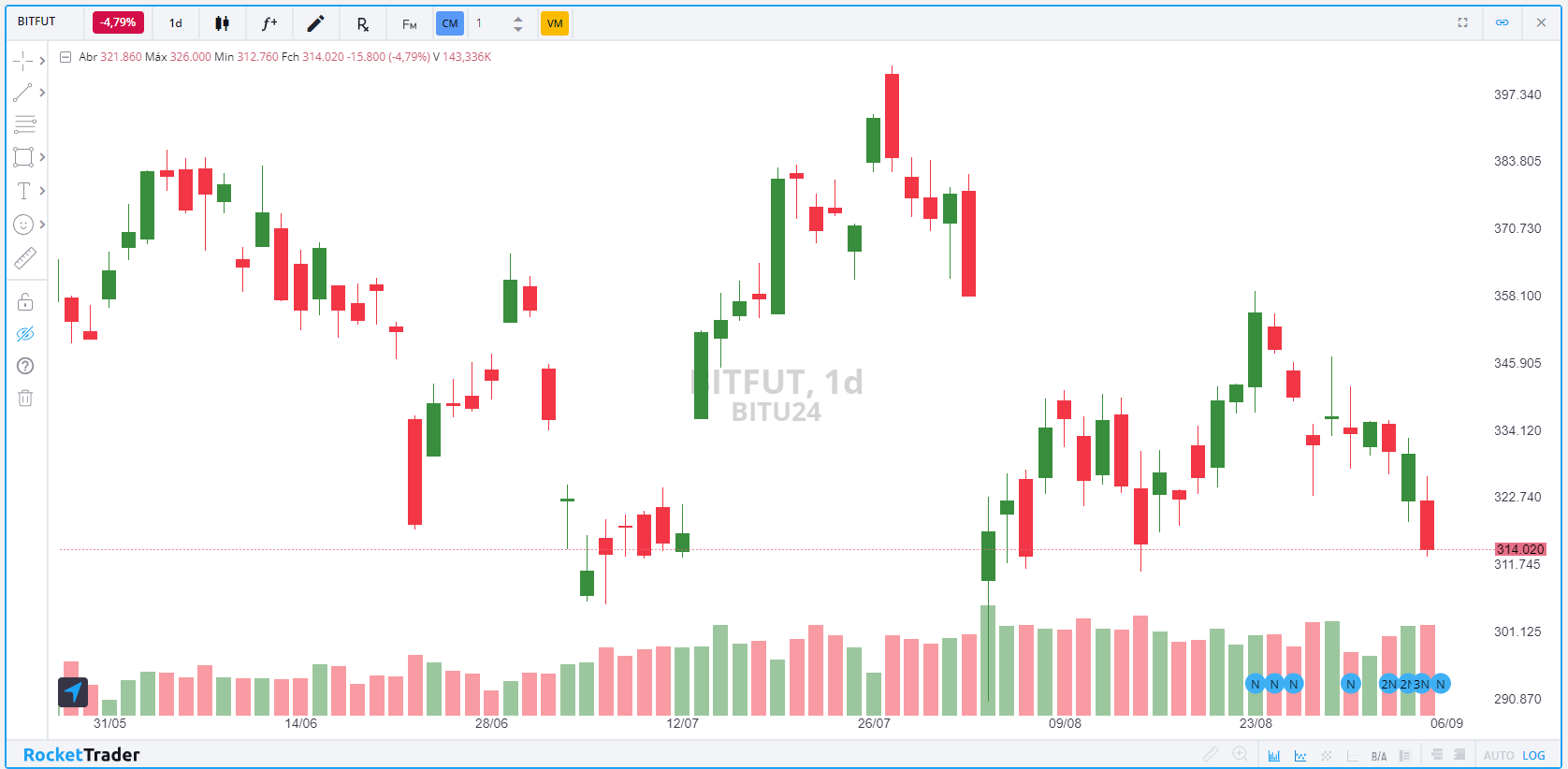Select the pencil drawing tool in top toolbar
The width and height of the screenshot is (1568, 769).
[x=316, y=23]
